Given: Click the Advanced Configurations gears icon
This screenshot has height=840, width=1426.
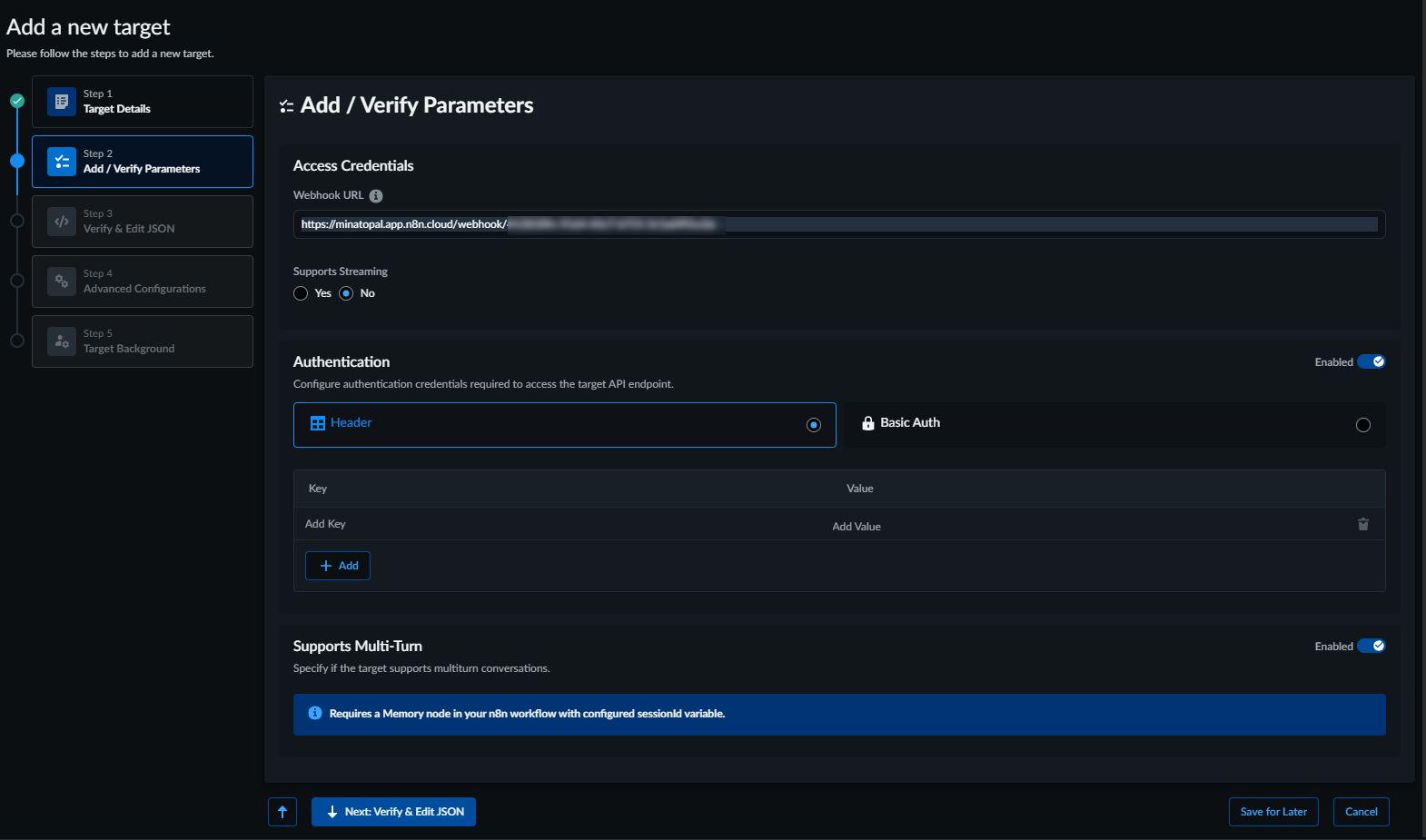Looking at the screenshot, I should click(x=62, y=282).
